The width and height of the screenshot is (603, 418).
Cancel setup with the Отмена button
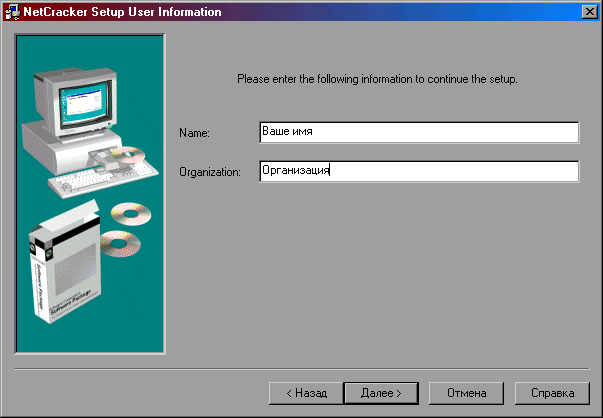(466, 393)
